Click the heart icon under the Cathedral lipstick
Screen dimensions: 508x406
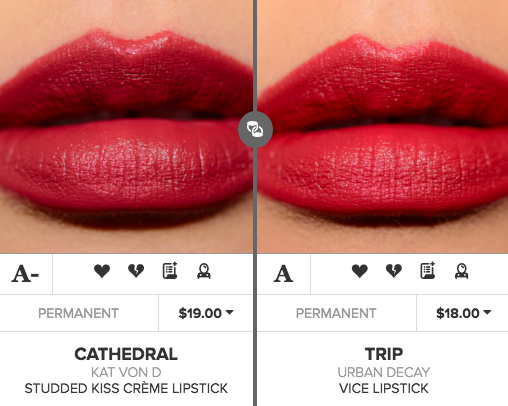point(102,271)
